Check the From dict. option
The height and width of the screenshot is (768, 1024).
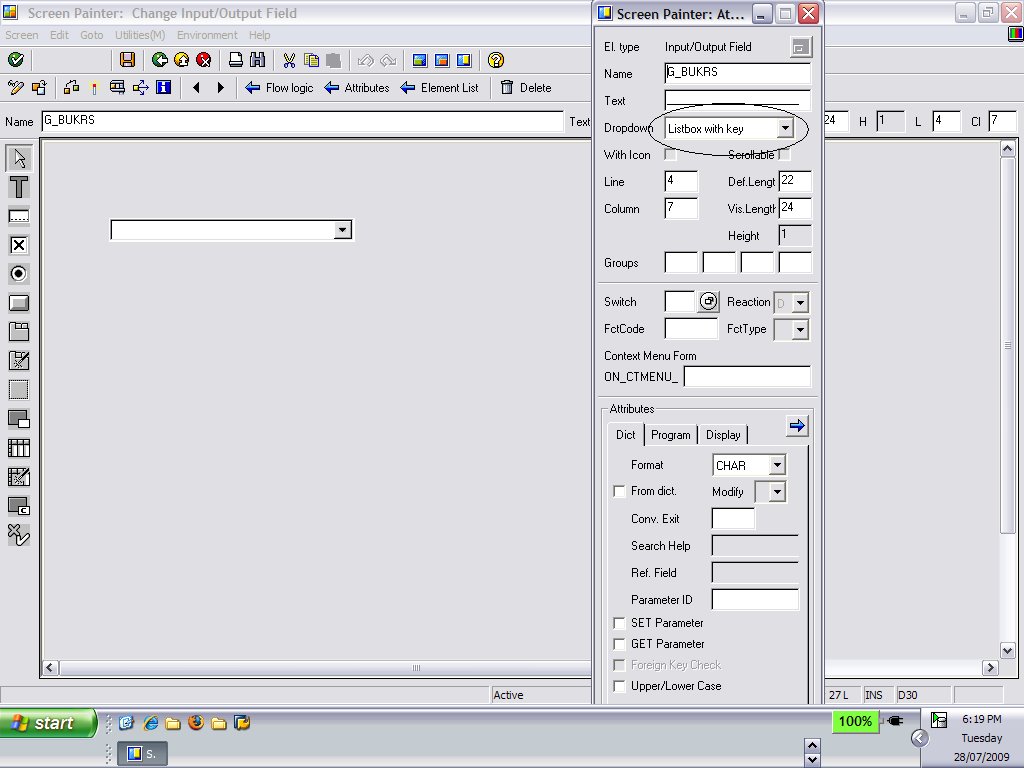click(x=618, y=491)
